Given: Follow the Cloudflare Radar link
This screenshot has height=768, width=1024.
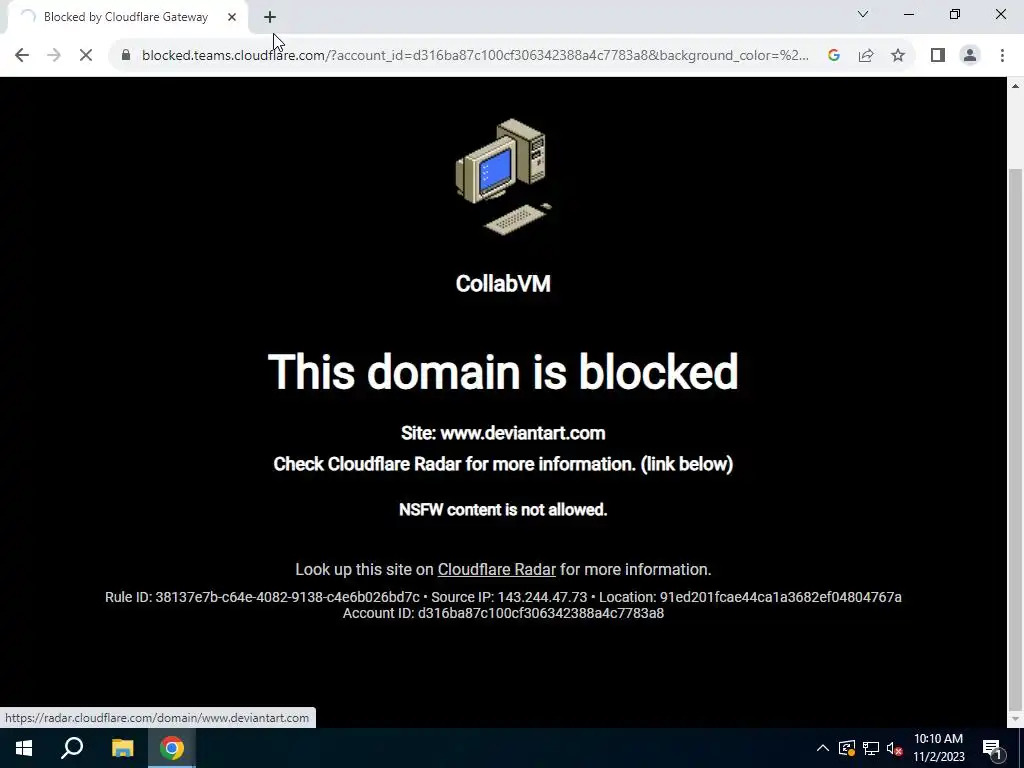Looking at the screenshot, I should tap(496, 569).
